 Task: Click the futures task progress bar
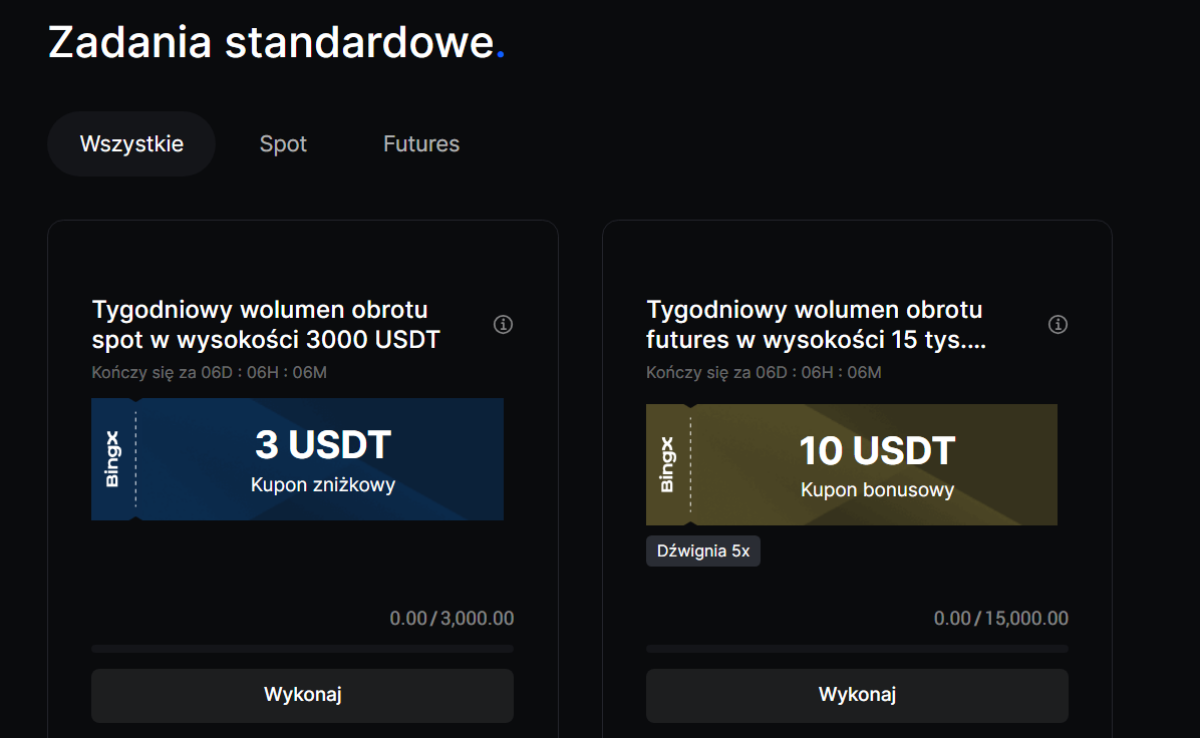[857, 648]
